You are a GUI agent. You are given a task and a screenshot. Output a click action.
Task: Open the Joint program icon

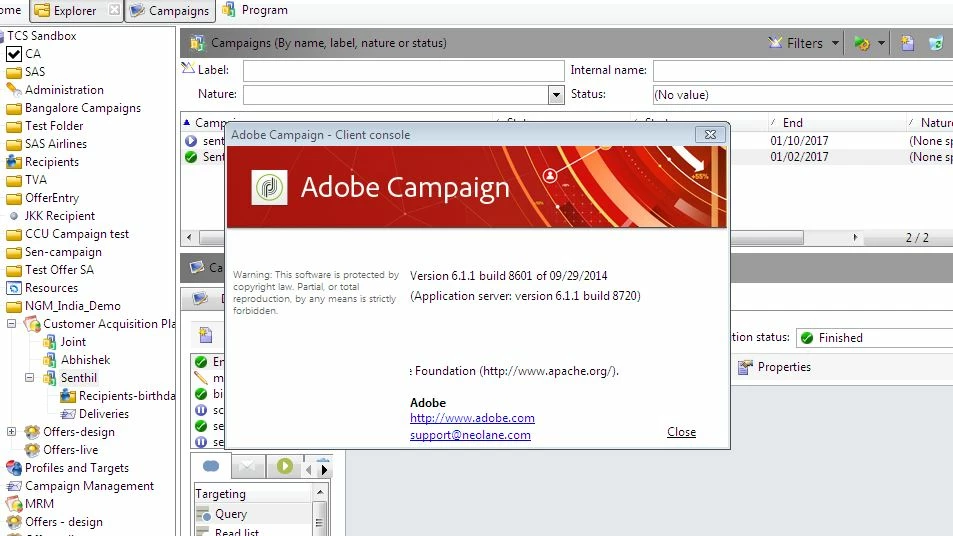click(49, 342)
